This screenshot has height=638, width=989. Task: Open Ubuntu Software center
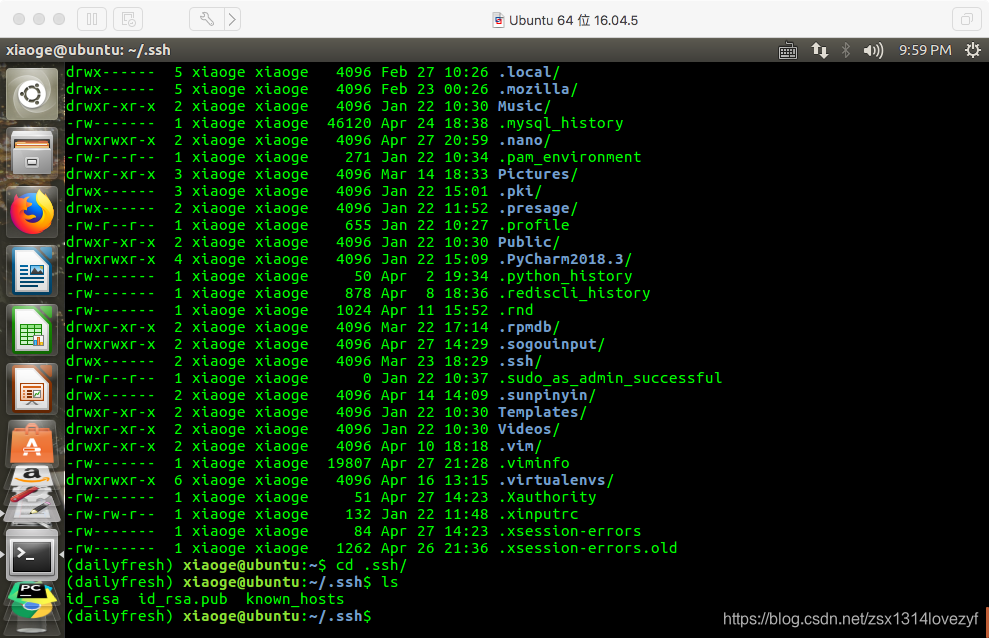coord(32,444)
